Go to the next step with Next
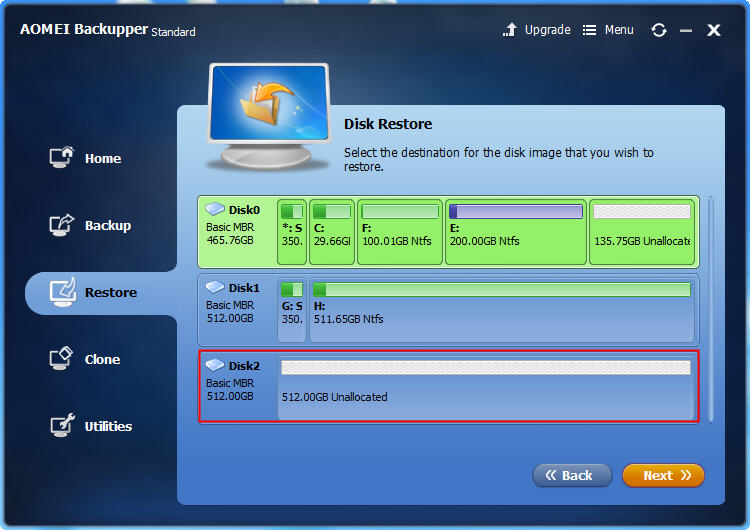The width and height of the screenshot is (750, 530). pyautogui.click(x=663, y=475)
